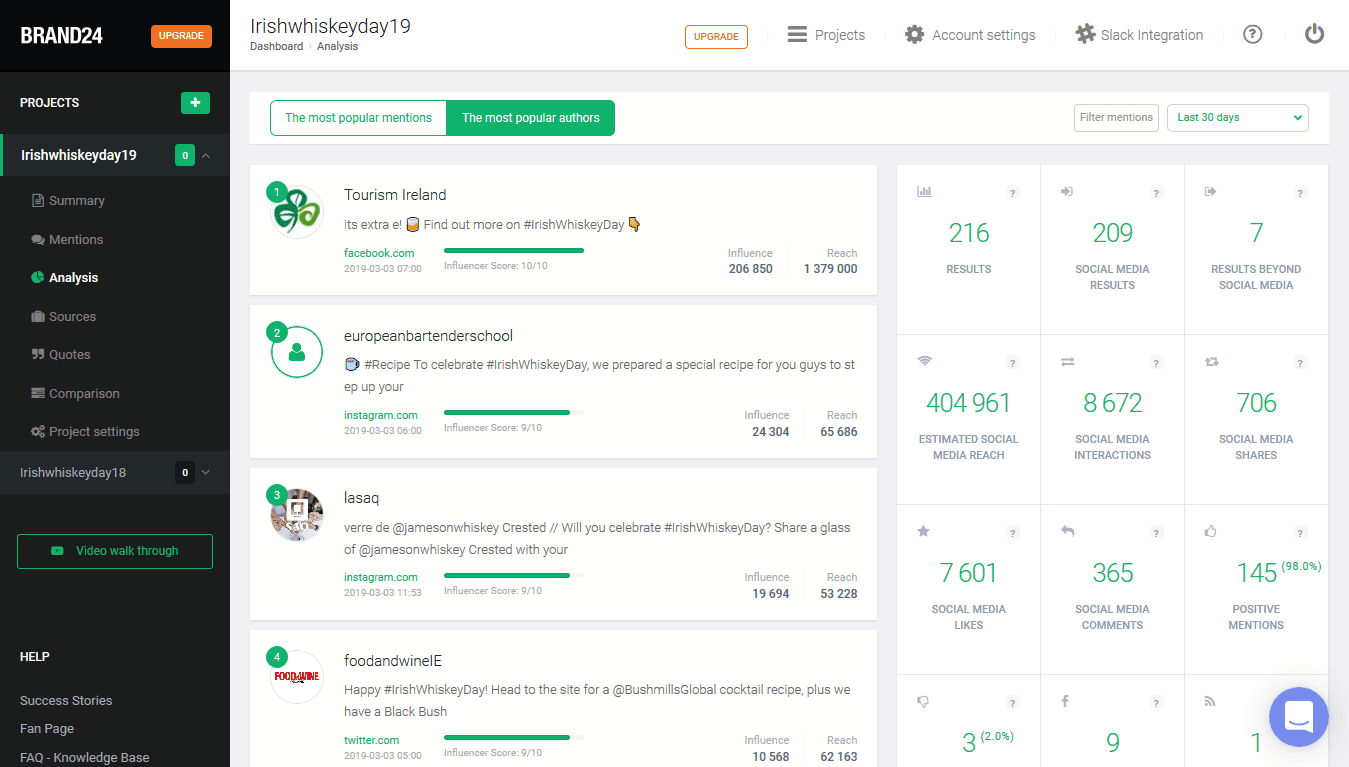Collapse the Irishwhiskeyday19 project chevron
Screen dimensions: 1349x767
click(x=206, y=156)
